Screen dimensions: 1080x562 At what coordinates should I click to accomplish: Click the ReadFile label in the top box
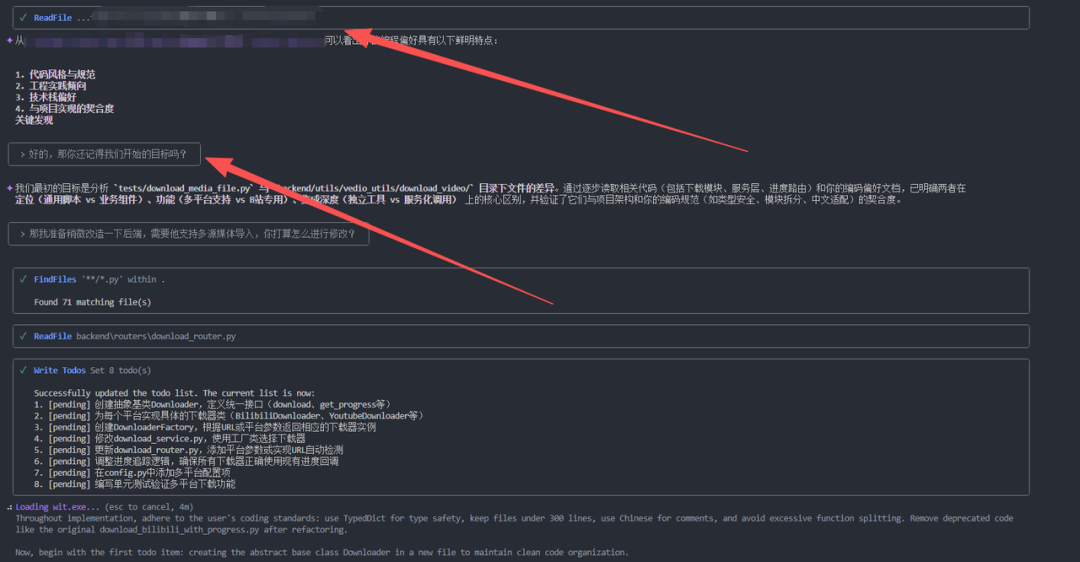coord(53,18)
